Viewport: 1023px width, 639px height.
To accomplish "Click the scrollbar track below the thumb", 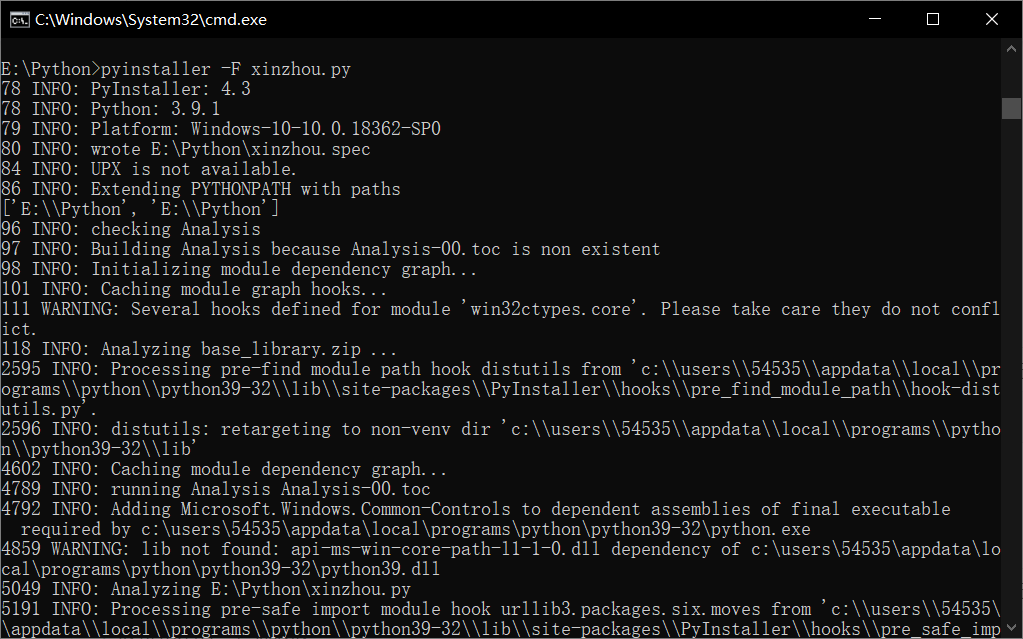I will coord(1011,379).
